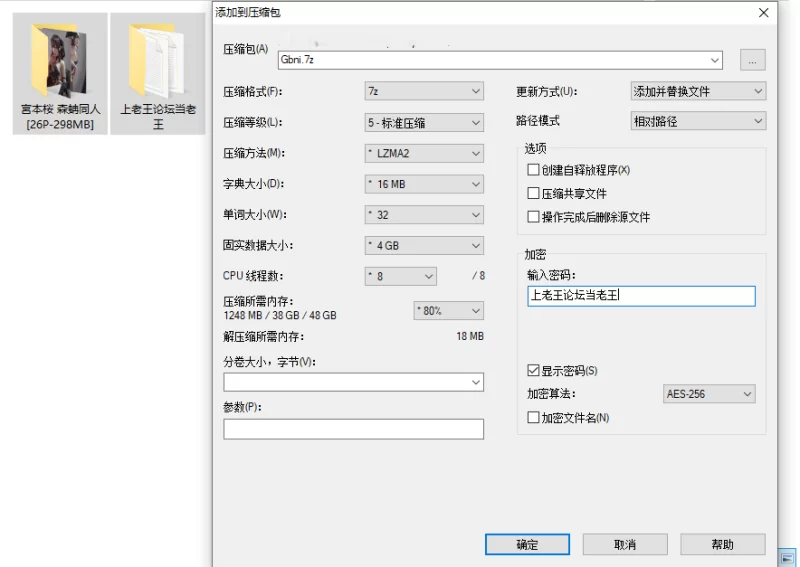800x567 pixels.
Task: Open the 压缩格式 7z dropdown
Action: 424,92
